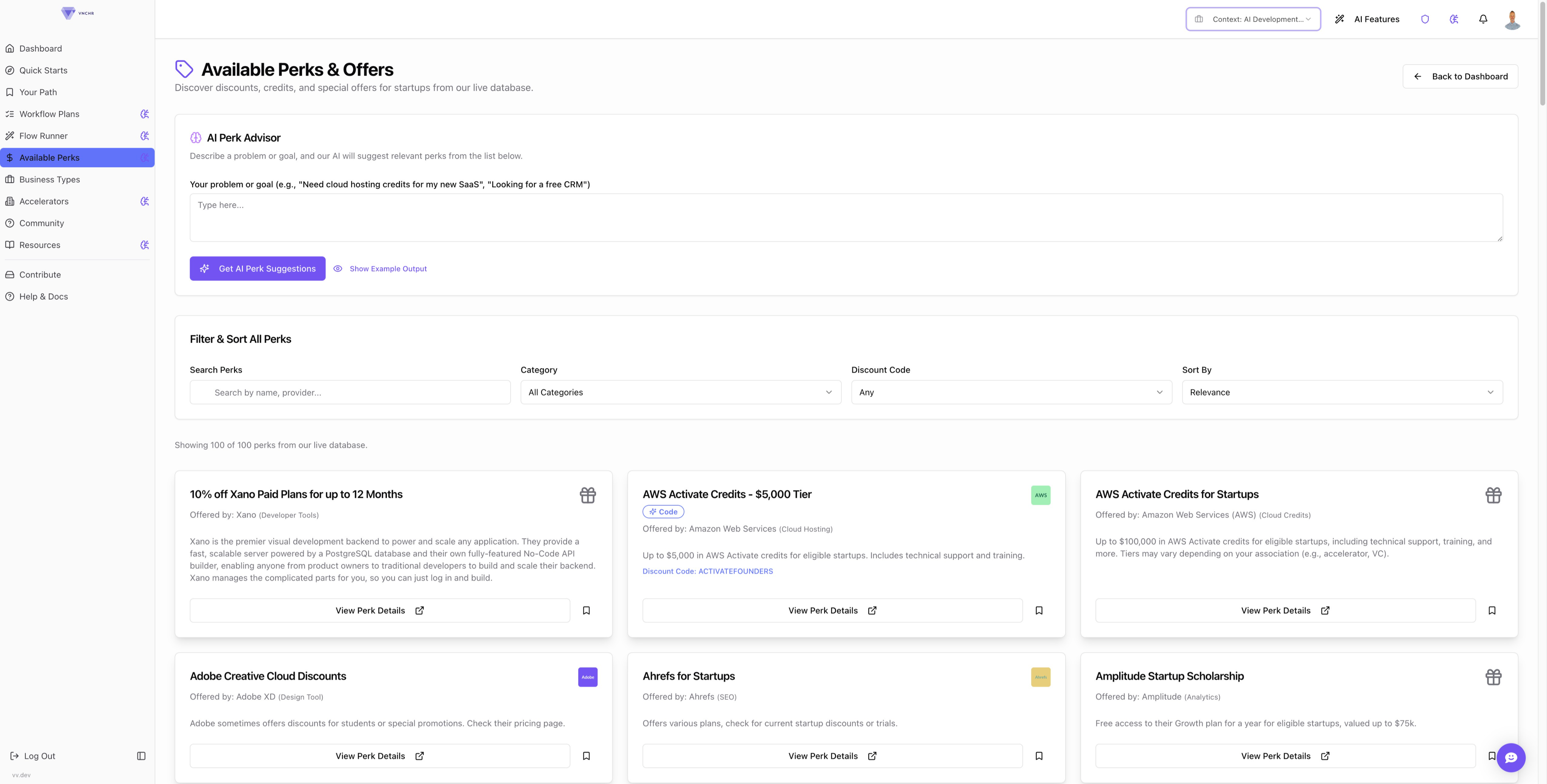Bookmark the AWS Activate $5,000 Tier perk
This screenshot has width=1547, height=784.
tap(1039, 611)
